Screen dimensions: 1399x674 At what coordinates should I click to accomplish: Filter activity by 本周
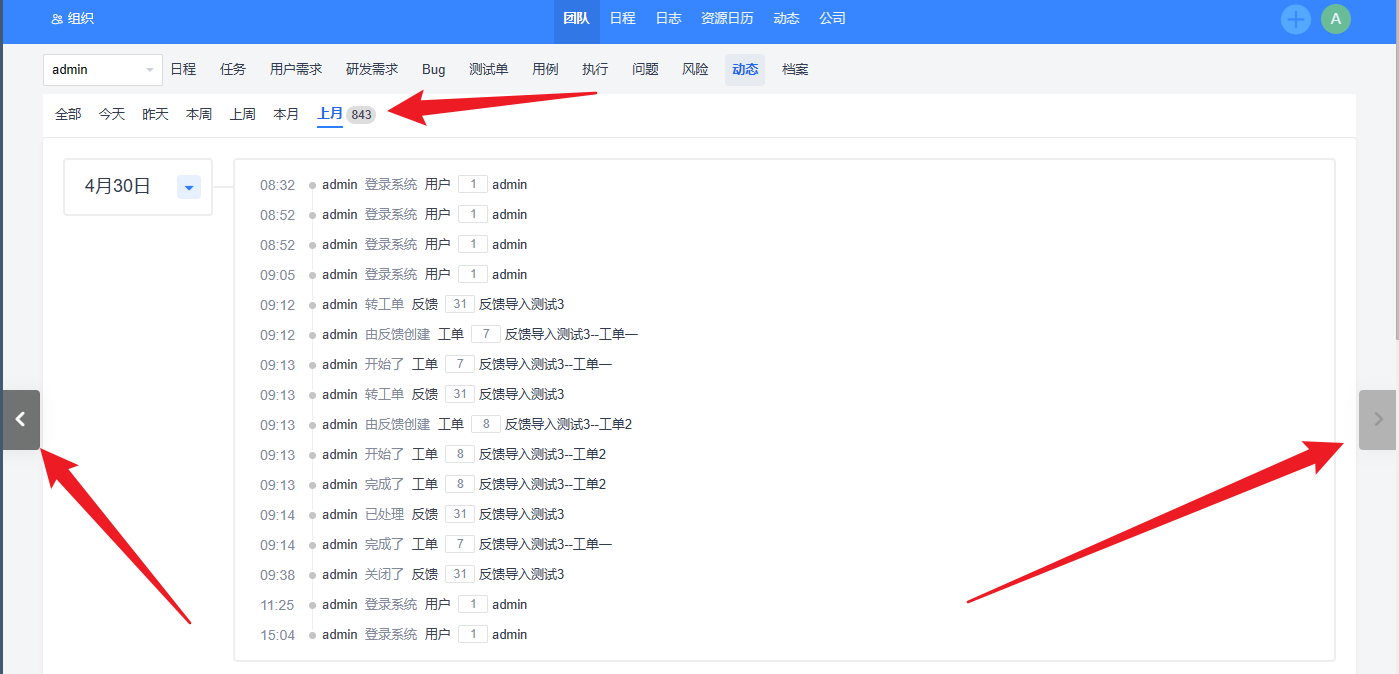click(198, 115)
